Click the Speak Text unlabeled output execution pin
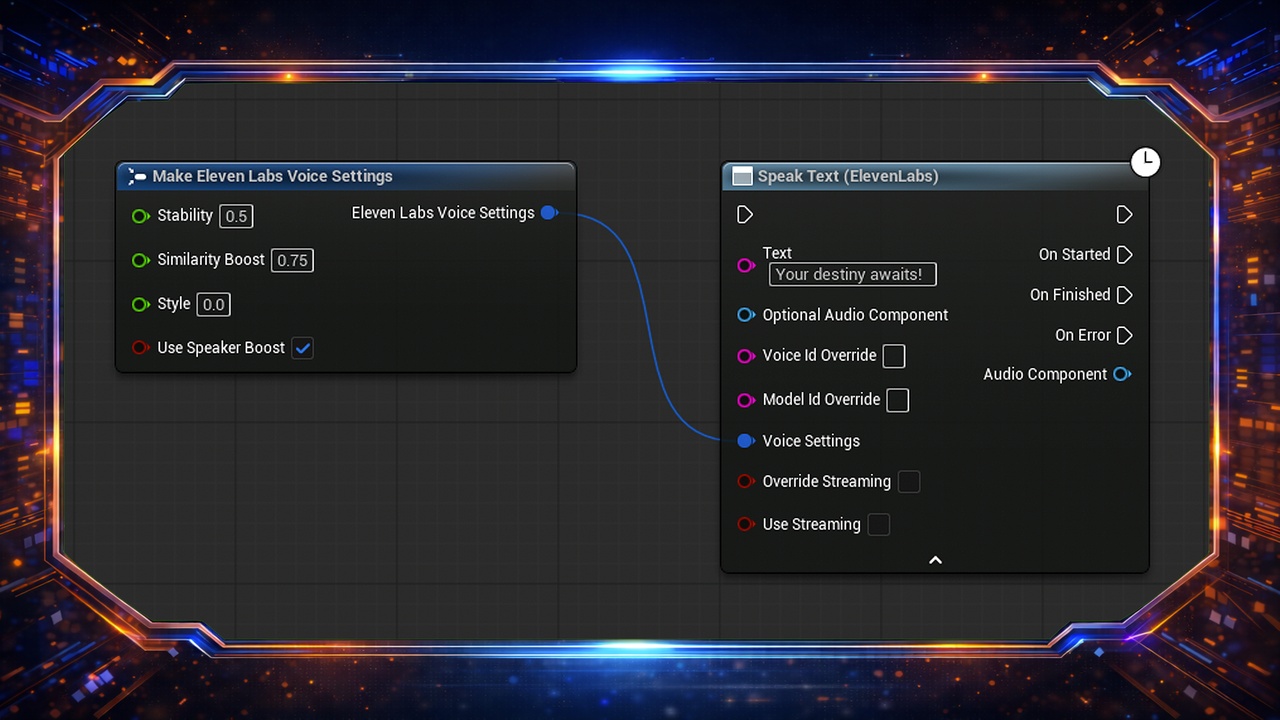Screen dimensions: 1280x720 pos(1124,215)
